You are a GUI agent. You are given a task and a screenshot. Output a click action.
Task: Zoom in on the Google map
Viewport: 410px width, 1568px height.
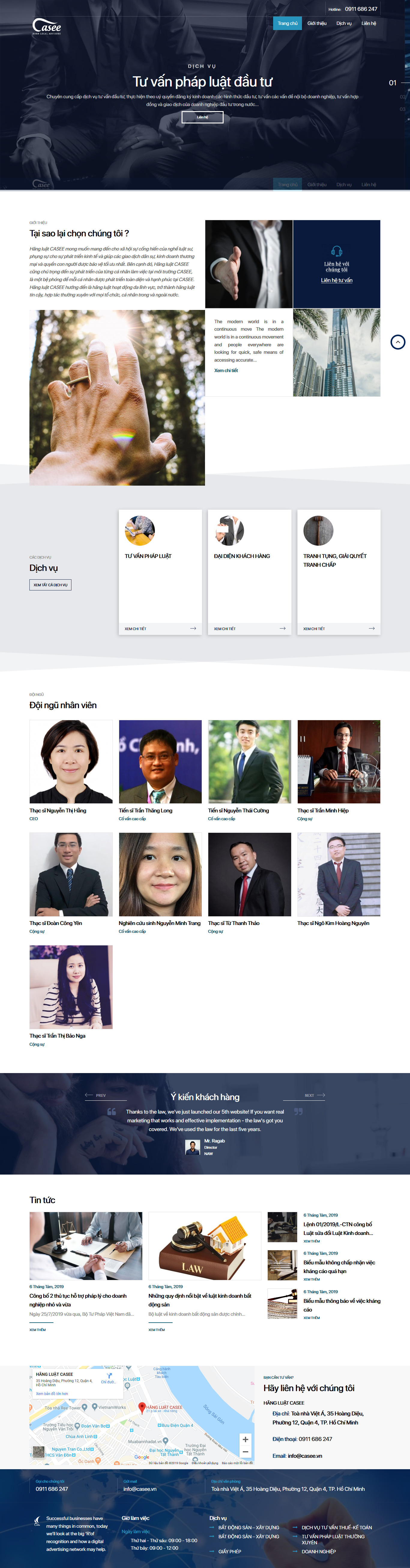click(x=245, y=1439)
